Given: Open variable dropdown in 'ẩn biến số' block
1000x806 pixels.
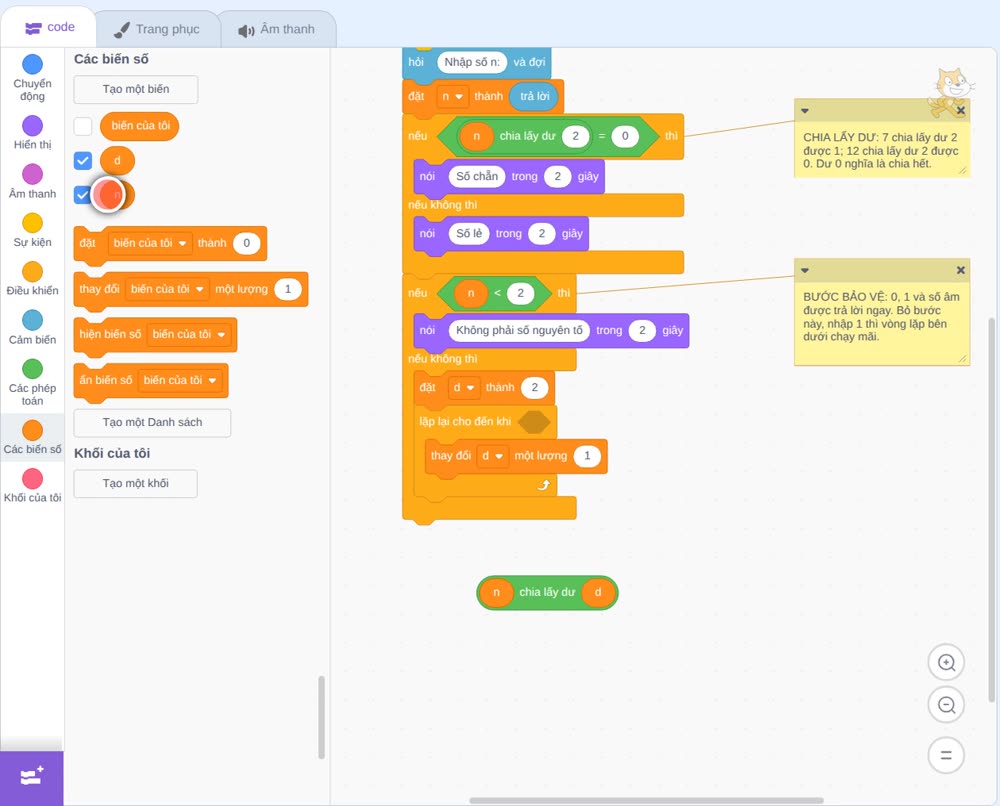Looking at the screenshot, I should point(180,380).
